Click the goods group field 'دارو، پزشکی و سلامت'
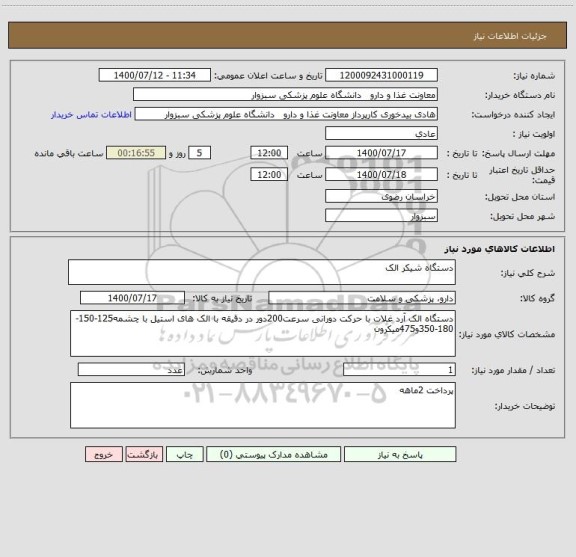576x557 pixels. point(362,298)
